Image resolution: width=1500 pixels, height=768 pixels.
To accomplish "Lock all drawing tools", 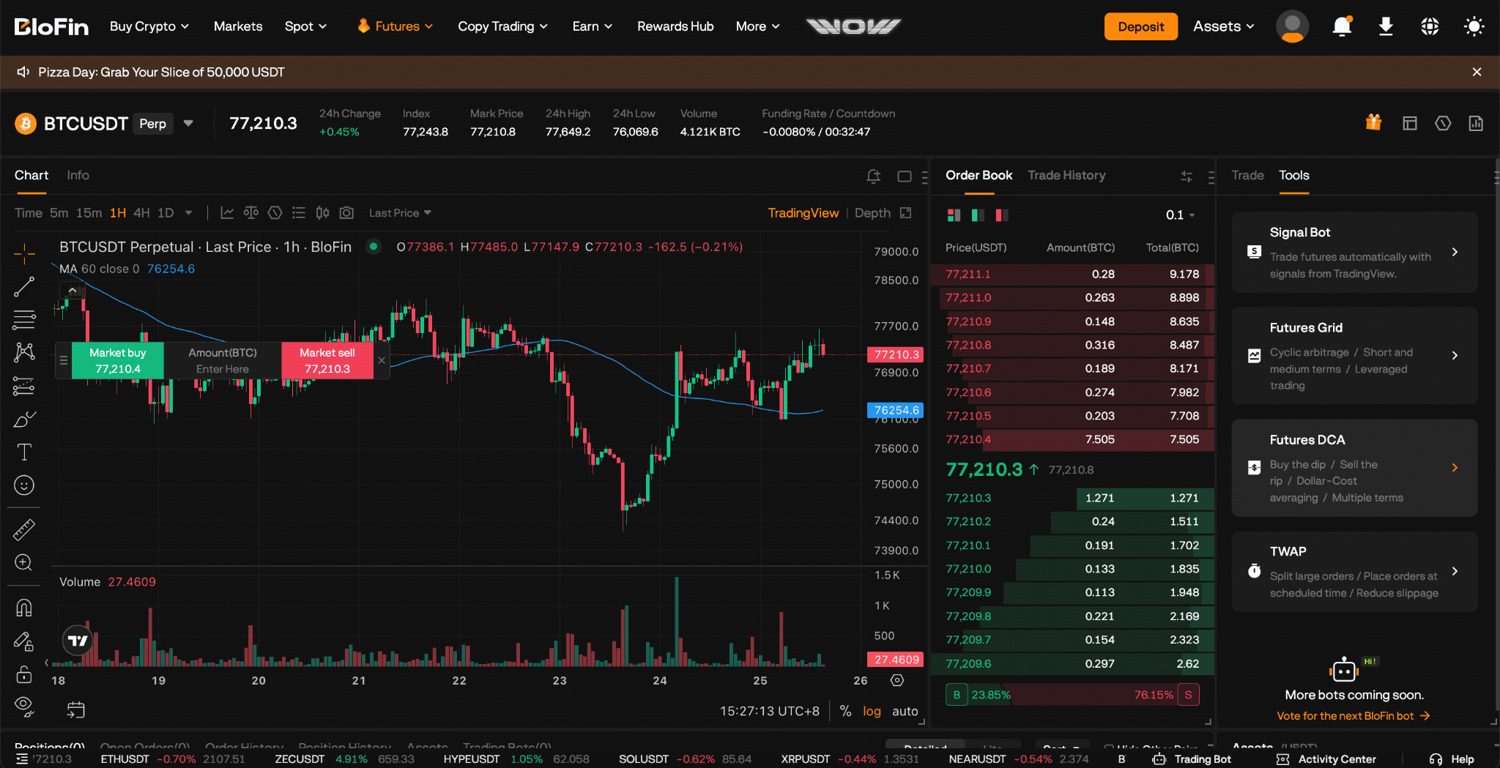I will click(x=24, y=674).
